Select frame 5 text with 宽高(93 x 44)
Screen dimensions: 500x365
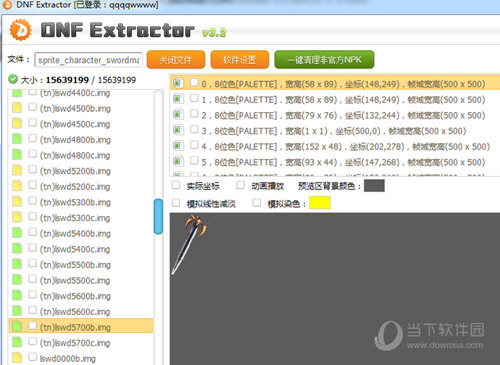pos(343,162)
